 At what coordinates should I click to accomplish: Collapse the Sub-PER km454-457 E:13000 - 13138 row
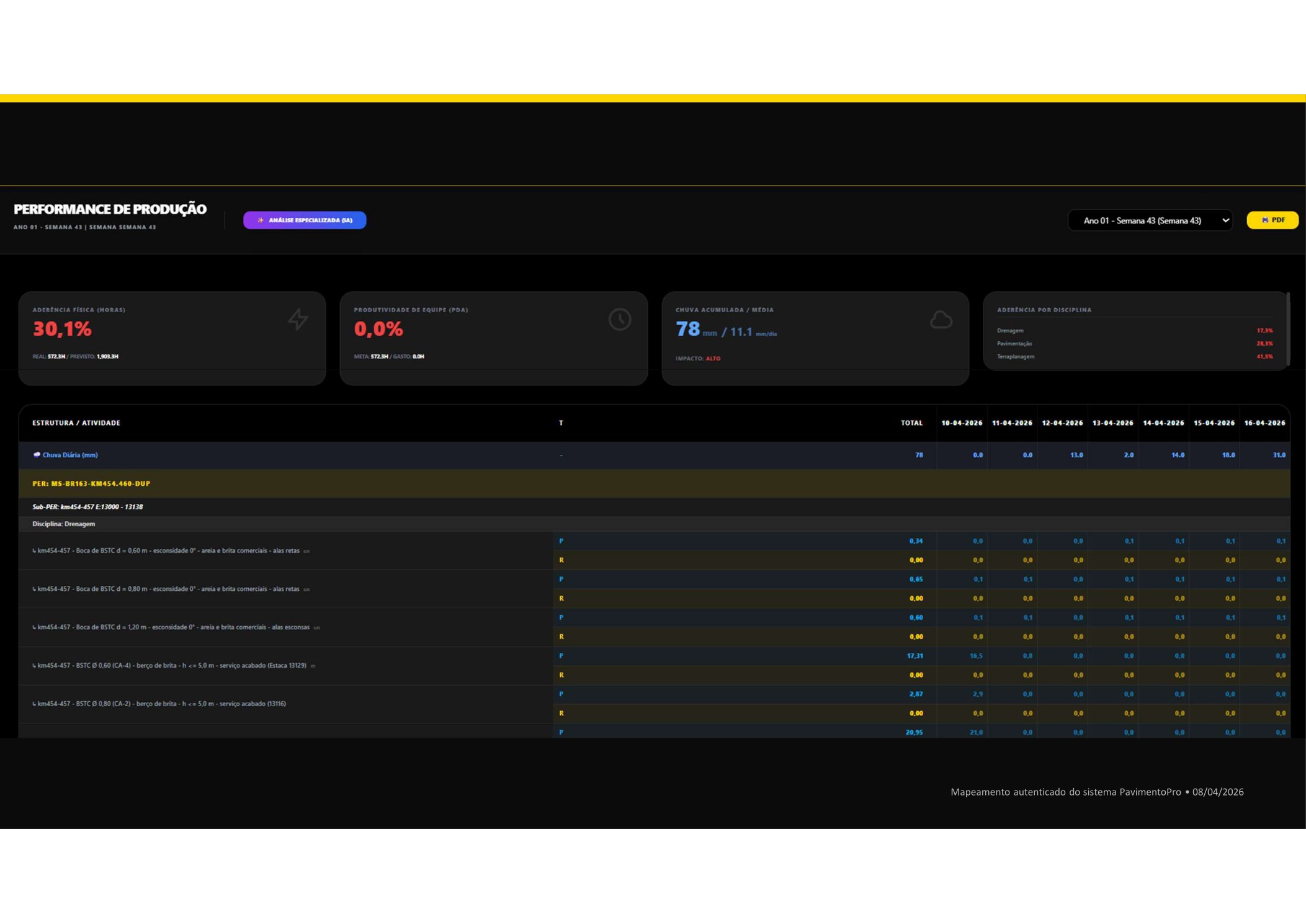tap(654, 507)
